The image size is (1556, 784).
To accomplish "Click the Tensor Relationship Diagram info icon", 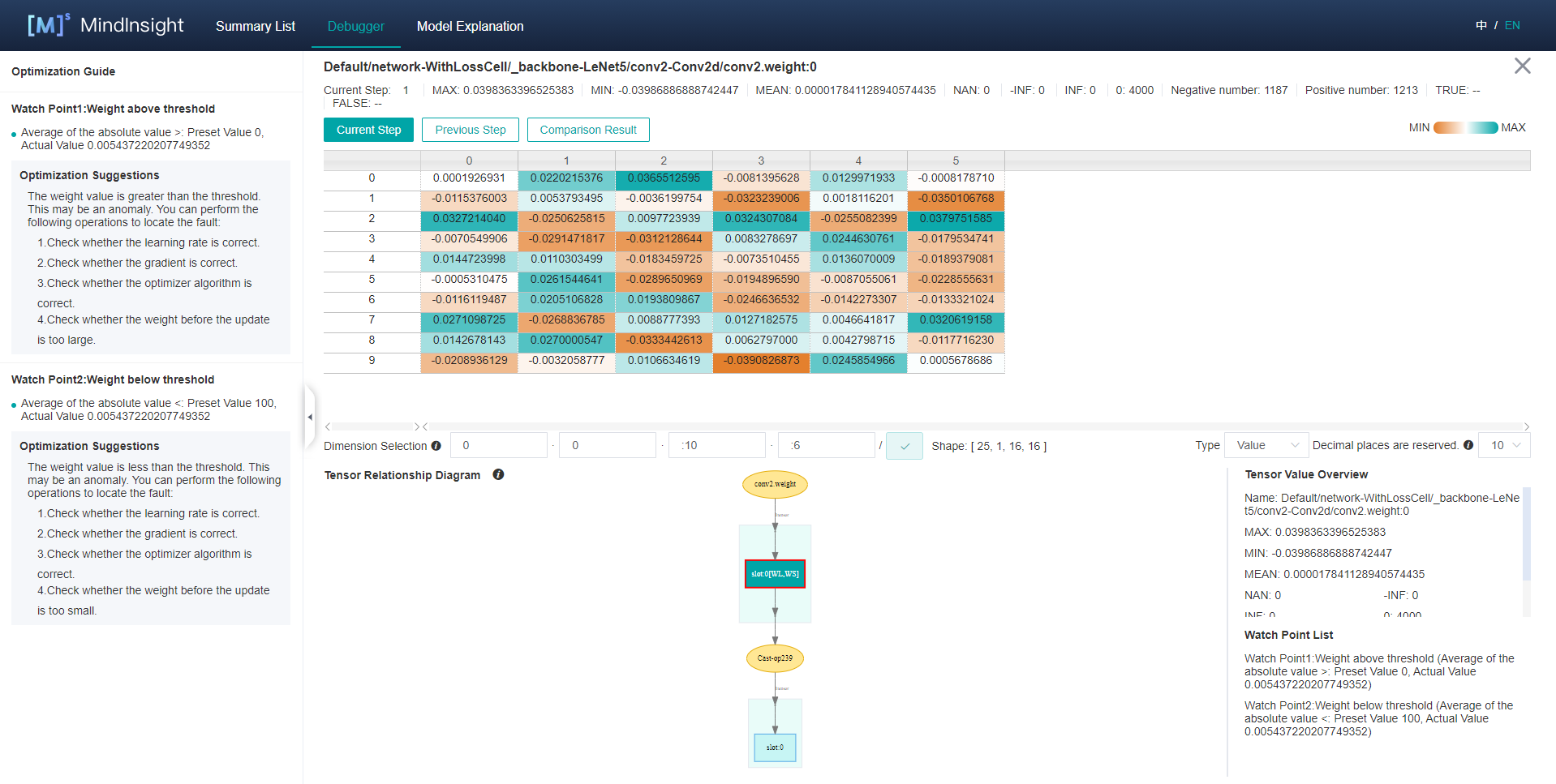I will 498,475.
